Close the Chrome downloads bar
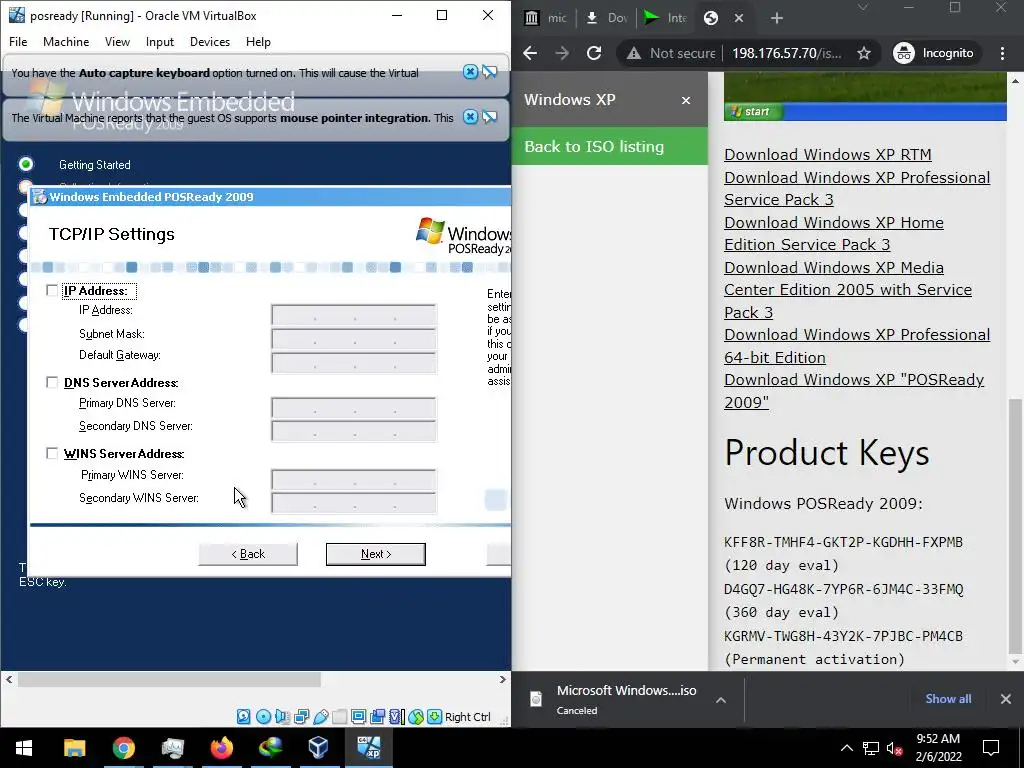Image resolution: width=1024 pixels, height=768 pixels. coord(1006,699)
